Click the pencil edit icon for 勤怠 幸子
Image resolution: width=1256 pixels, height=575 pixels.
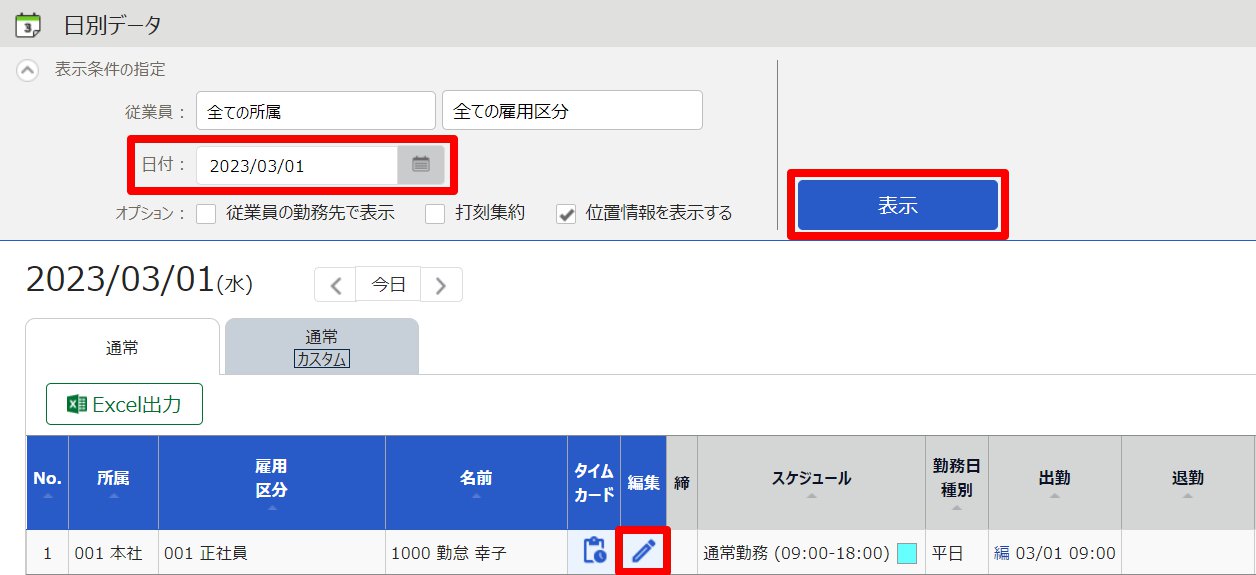click(643, 551)
